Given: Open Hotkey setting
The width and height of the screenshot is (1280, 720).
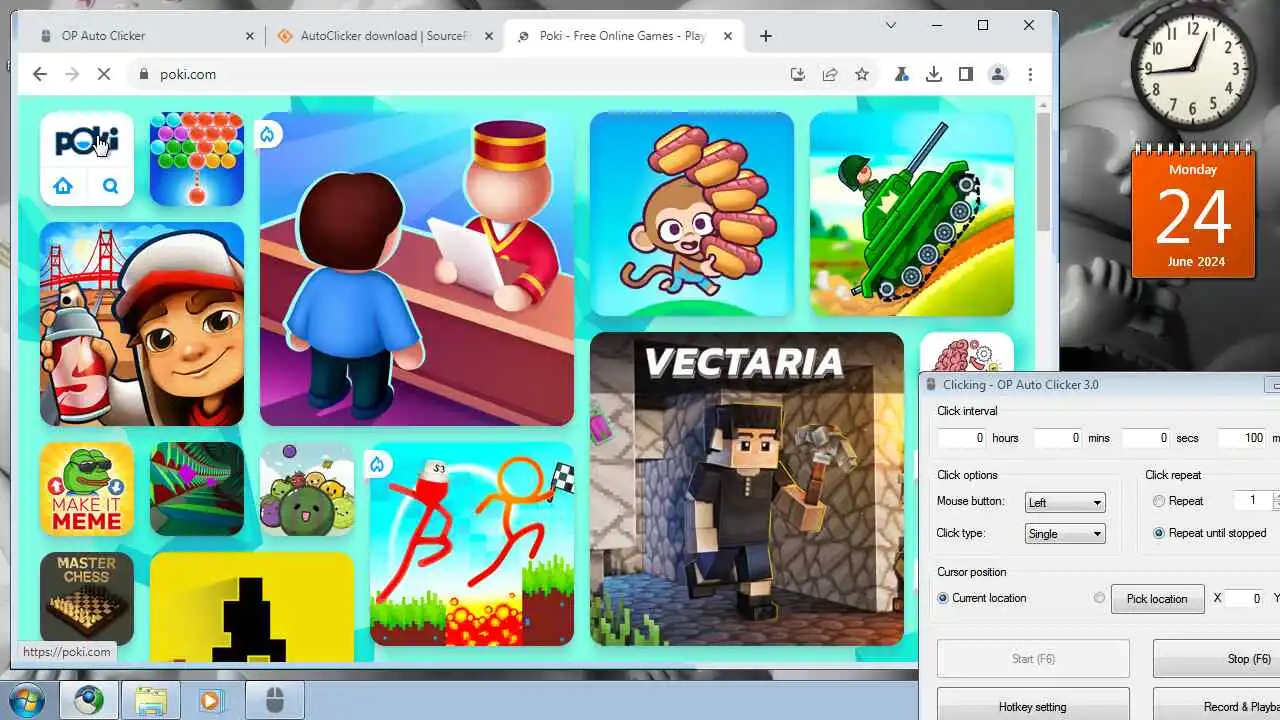Looking at the screenshot, I should tap(1033, 706).
